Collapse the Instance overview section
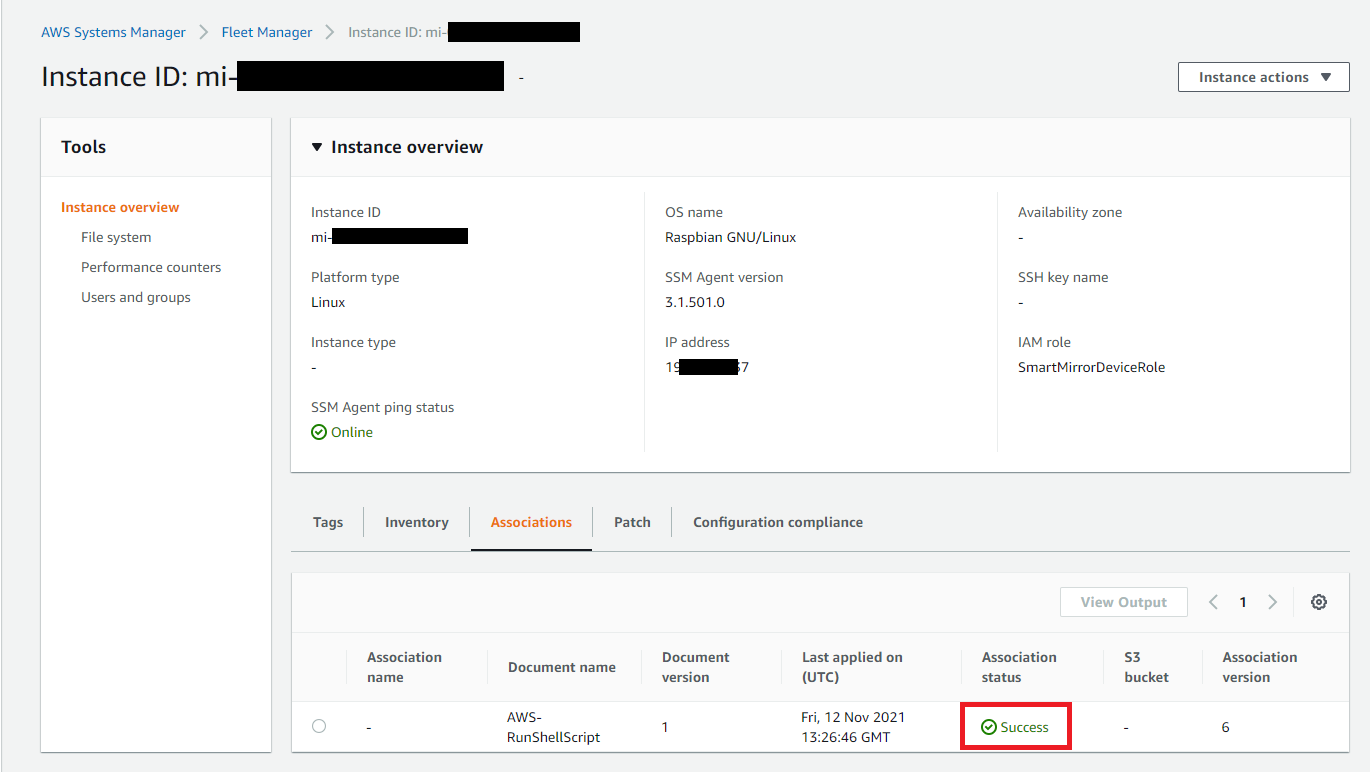Image resolution: width=1370 pixels, height=772 pixels. click(317, 147)
